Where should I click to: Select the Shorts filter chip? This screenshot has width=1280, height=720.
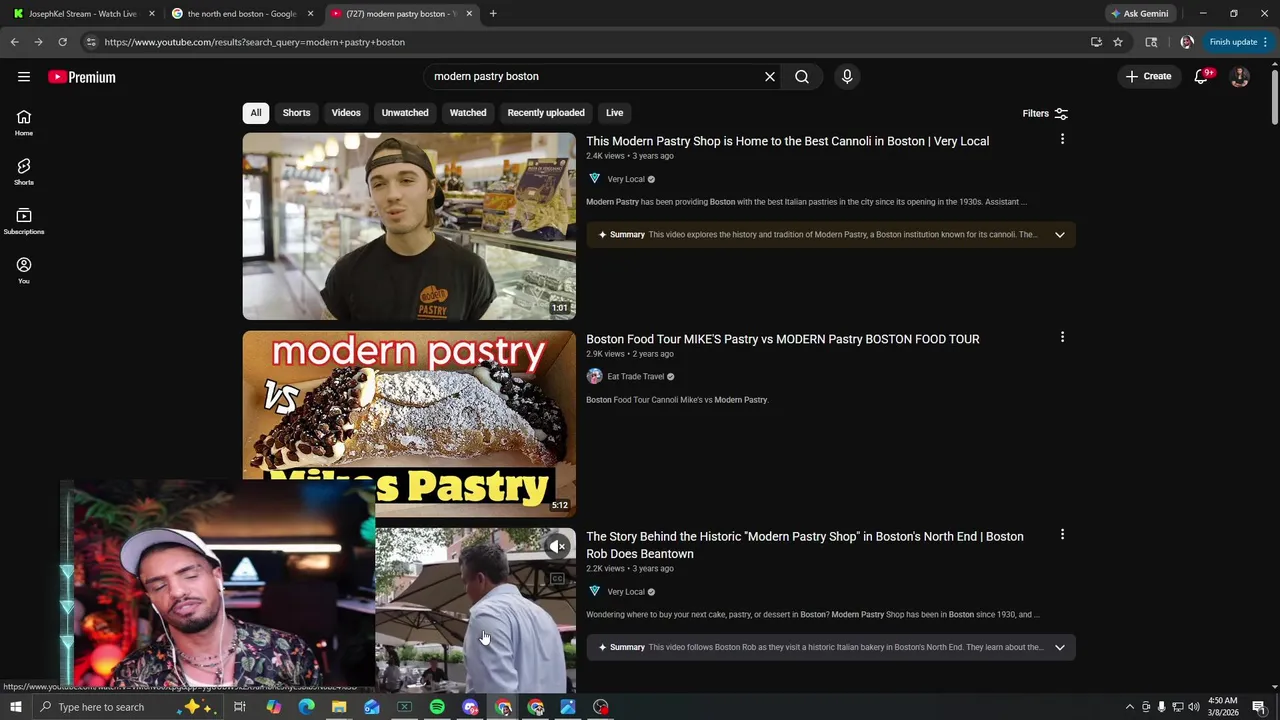(x=296, y=113)
